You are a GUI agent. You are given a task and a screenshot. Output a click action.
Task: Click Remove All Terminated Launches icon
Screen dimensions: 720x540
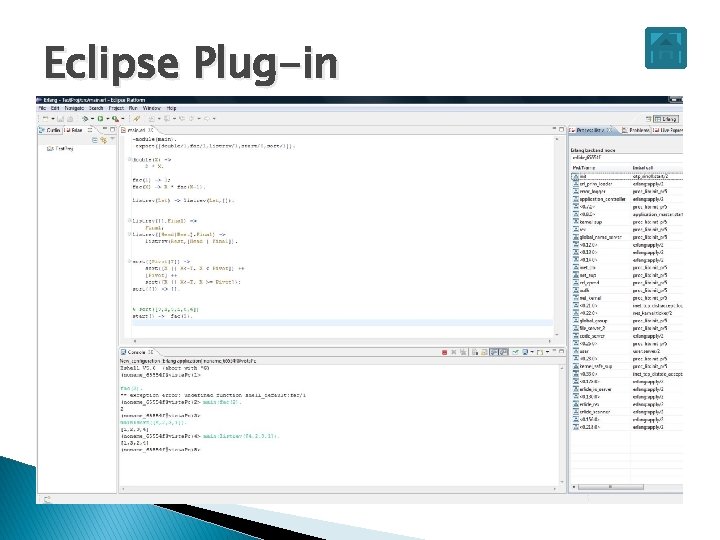click(x=463, y=352)
